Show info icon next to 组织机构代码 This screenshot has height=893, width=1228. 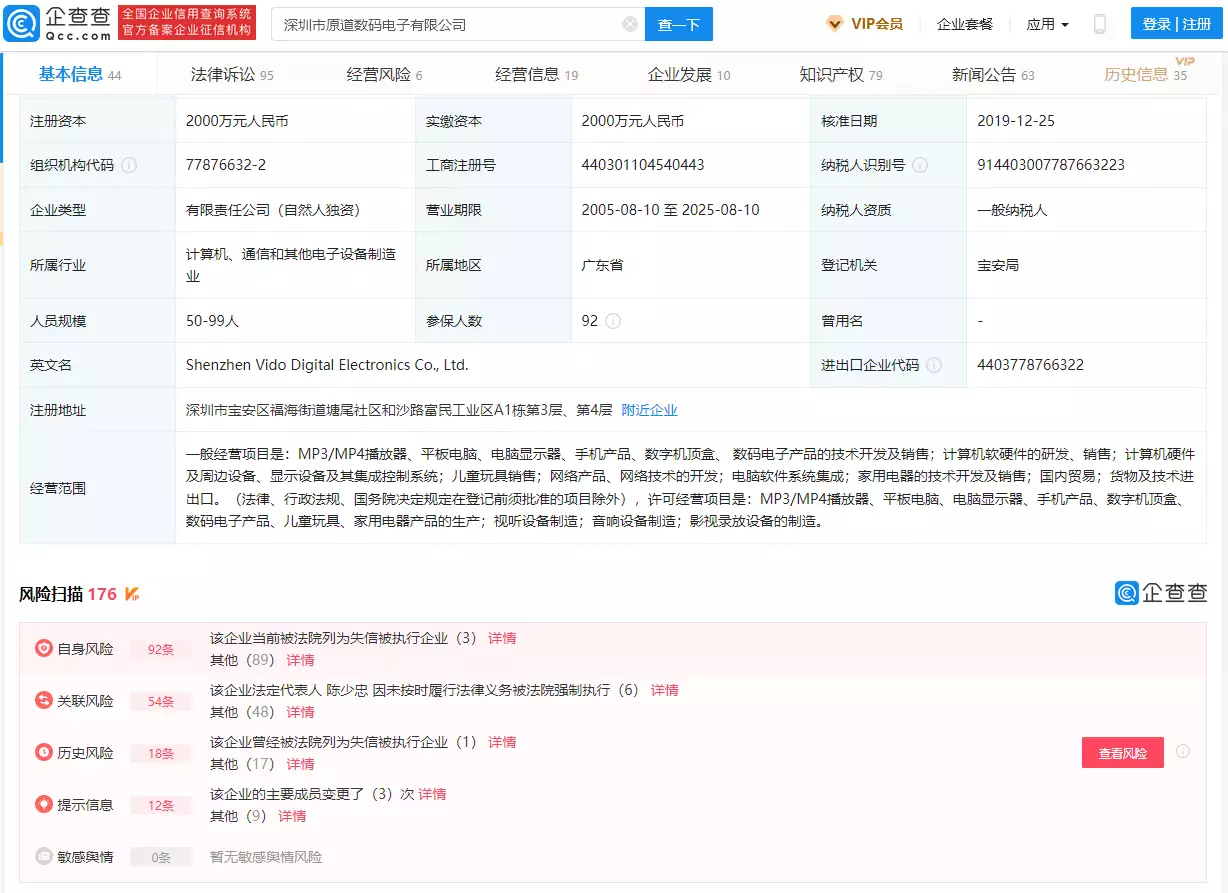click(x=129, y=165)
